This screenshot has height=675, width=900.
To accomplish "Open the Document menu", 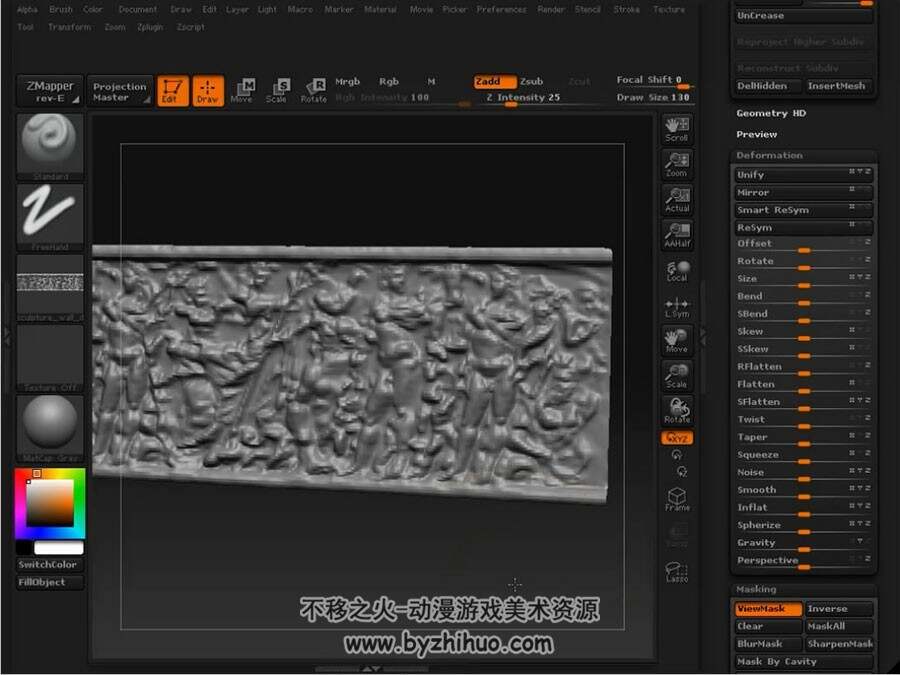I will [x=138, y=10].
